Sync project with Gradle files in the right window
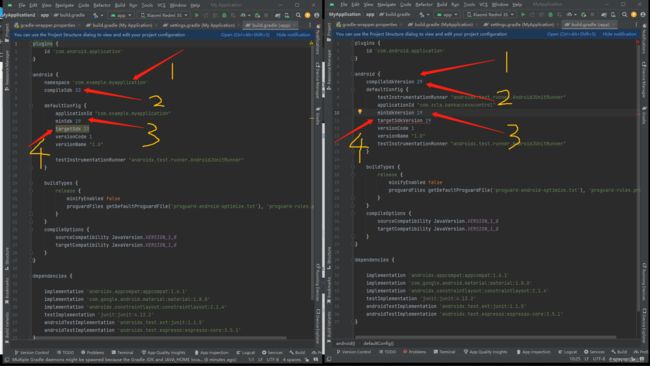This screenshot has width=650, height=366. (604, 15)
